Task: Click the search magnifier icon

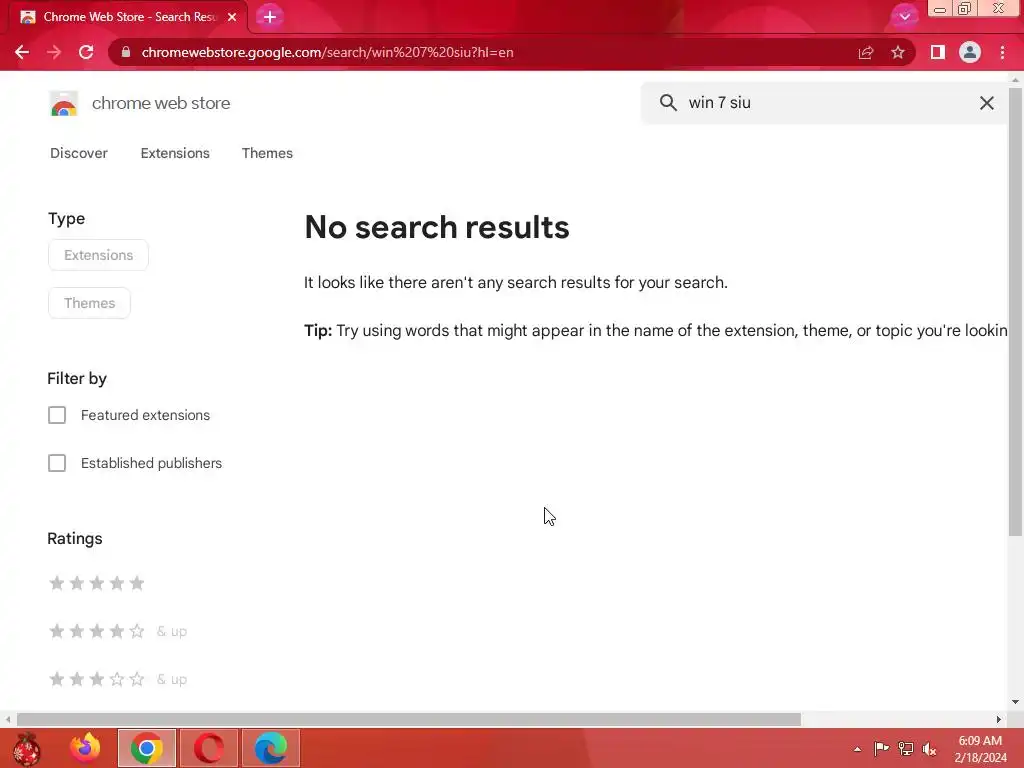Action: tap(668, 103)
